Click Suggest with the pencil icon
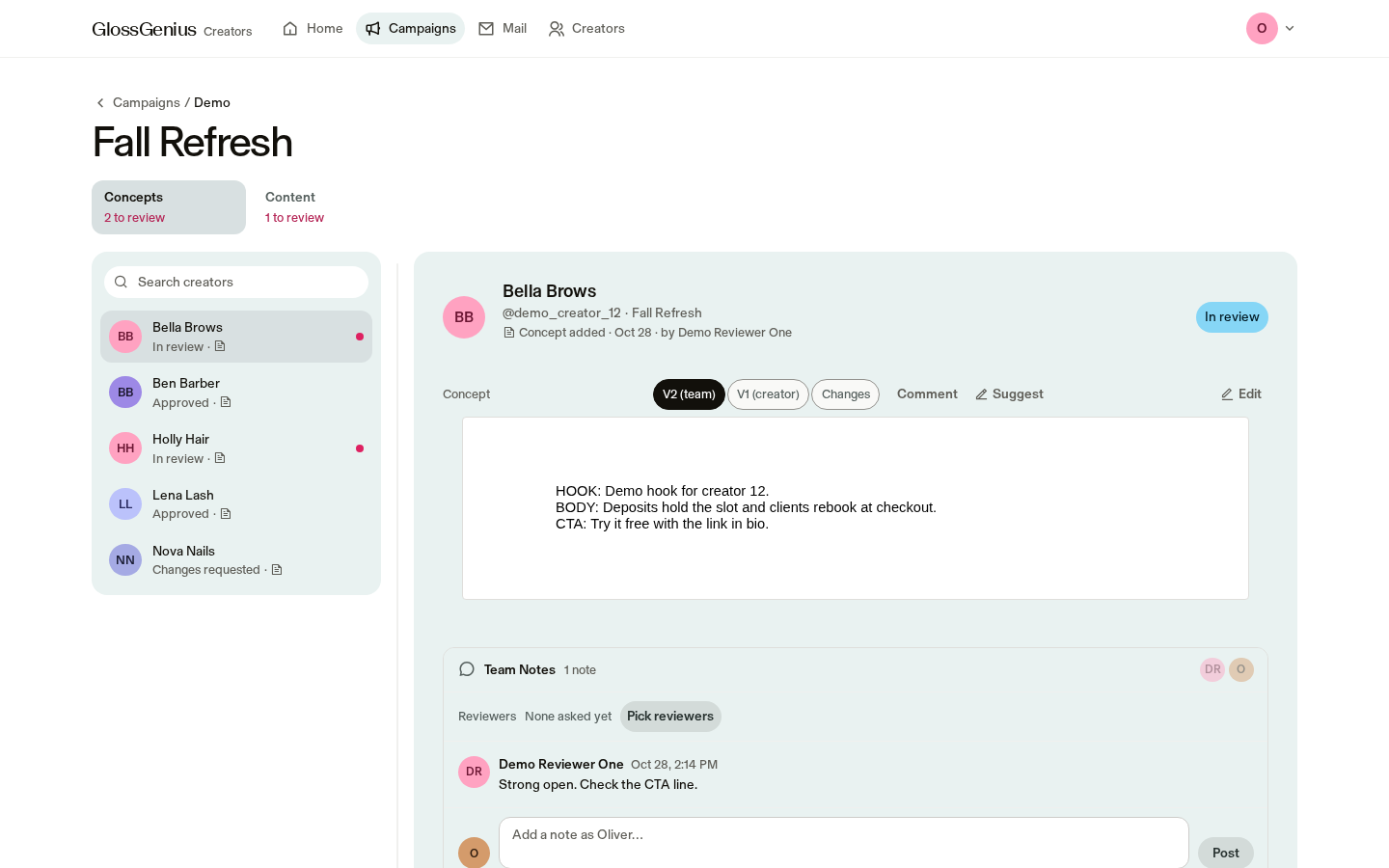Screen dimensions: 1389x868 coord(1009,394)
